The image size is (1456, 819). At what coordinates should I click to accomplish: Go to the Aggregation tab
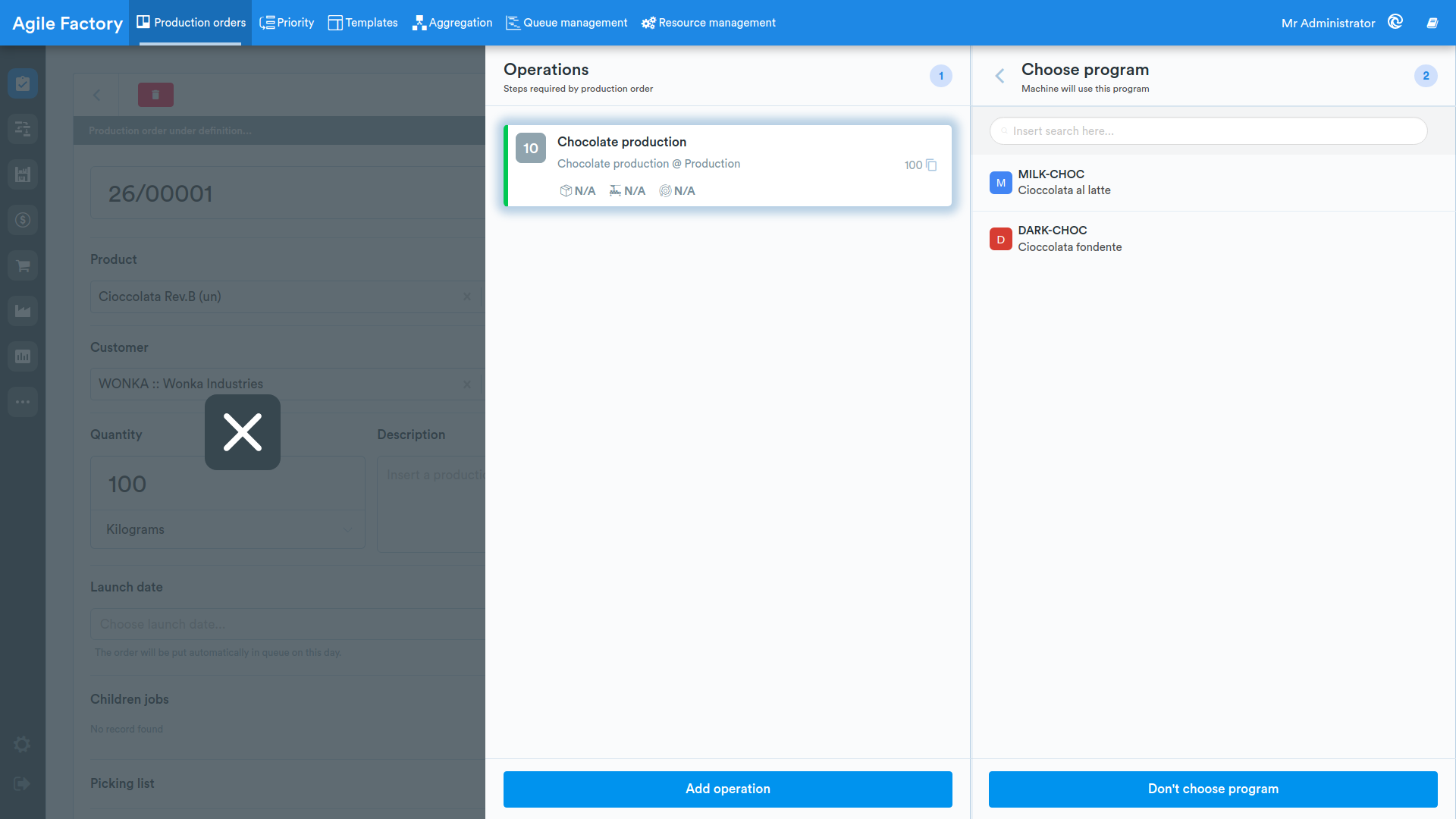453,23
